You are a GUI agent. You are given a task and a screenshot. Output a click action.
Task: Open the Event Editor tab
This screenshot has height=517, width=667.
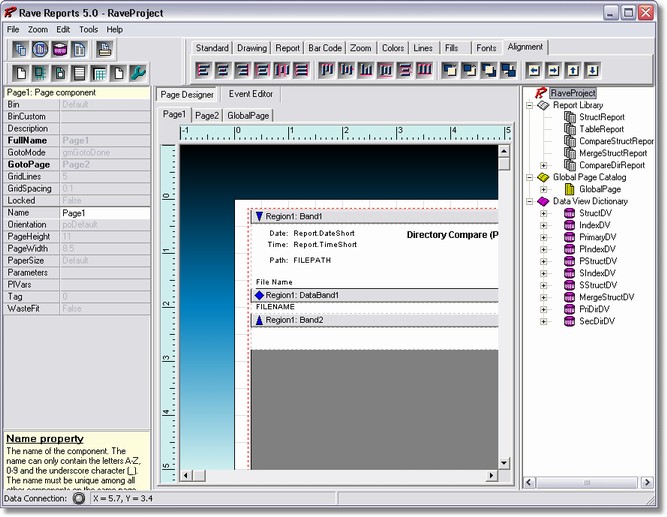251,94
